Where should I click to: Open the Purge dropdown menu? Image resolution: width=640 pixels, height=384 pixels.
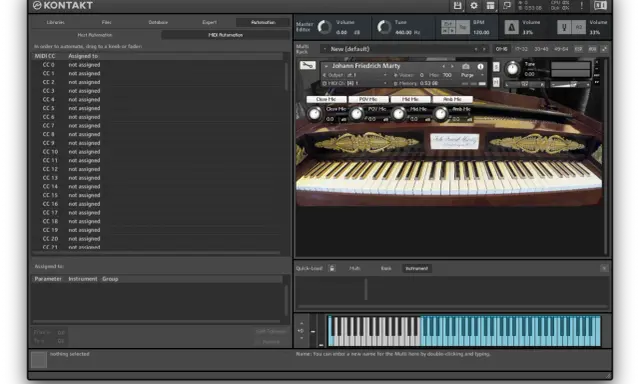(473, 75)
